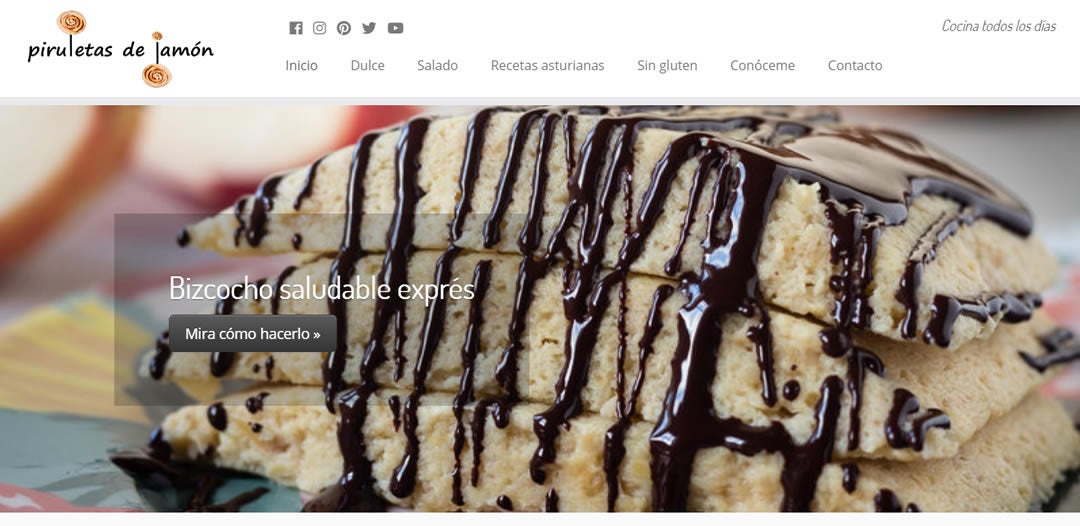Choose the Sin gluten menu entry
1080x526 pixels.
coord(667,65)
